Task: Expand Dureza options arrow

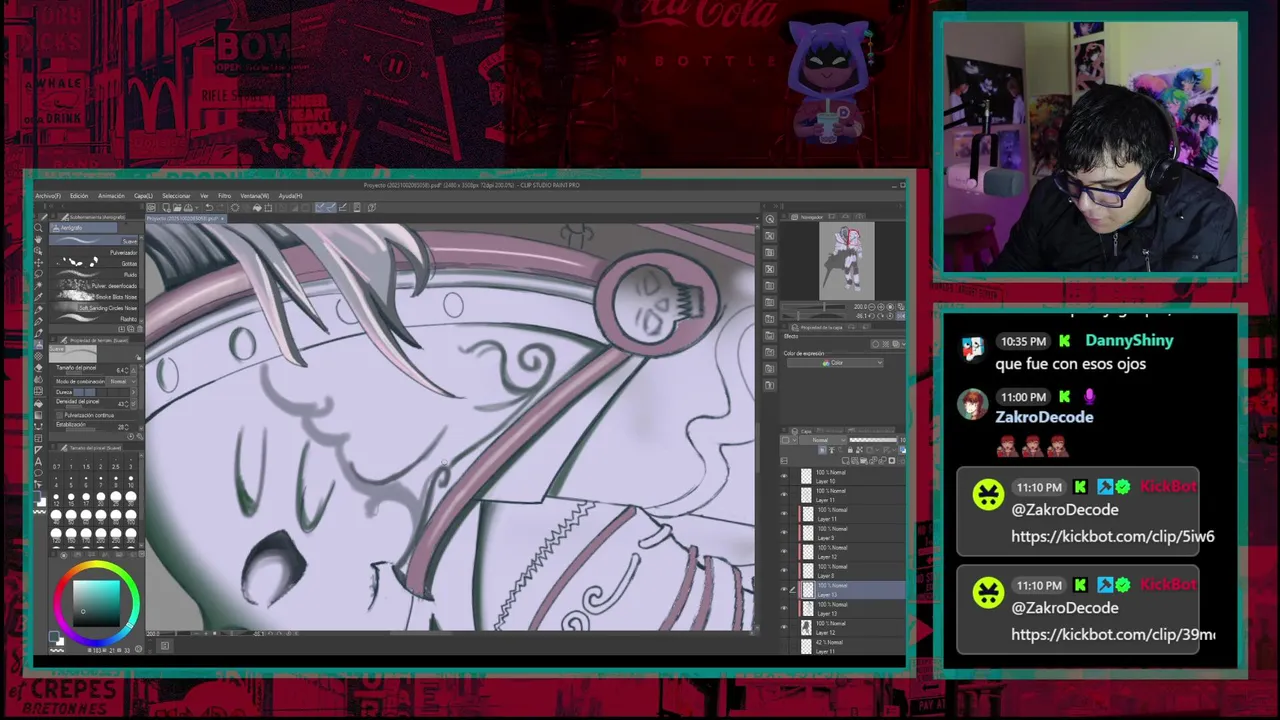Action: (133, 392)
